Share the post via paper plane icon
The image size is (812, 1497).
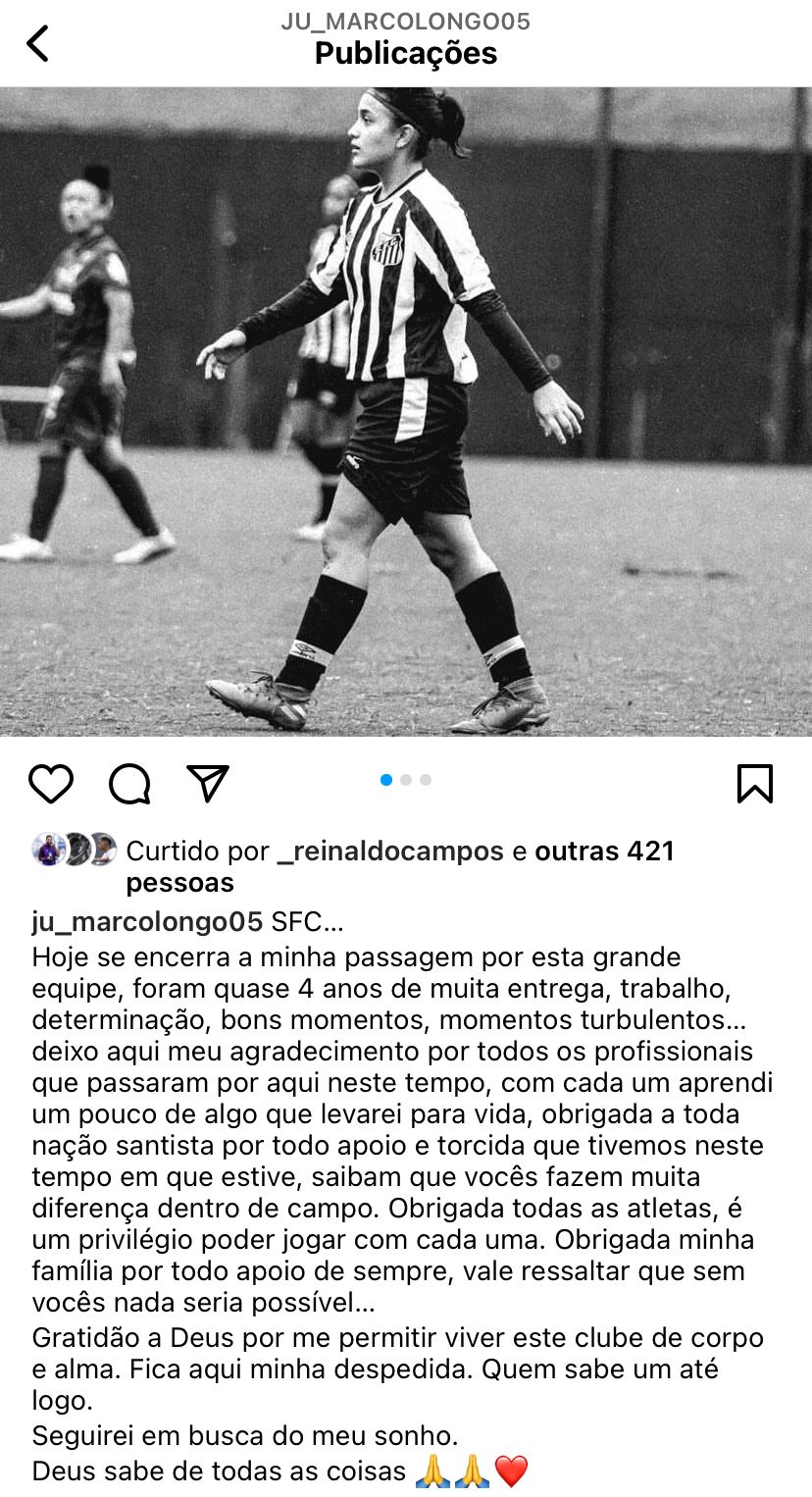point(208,783)
